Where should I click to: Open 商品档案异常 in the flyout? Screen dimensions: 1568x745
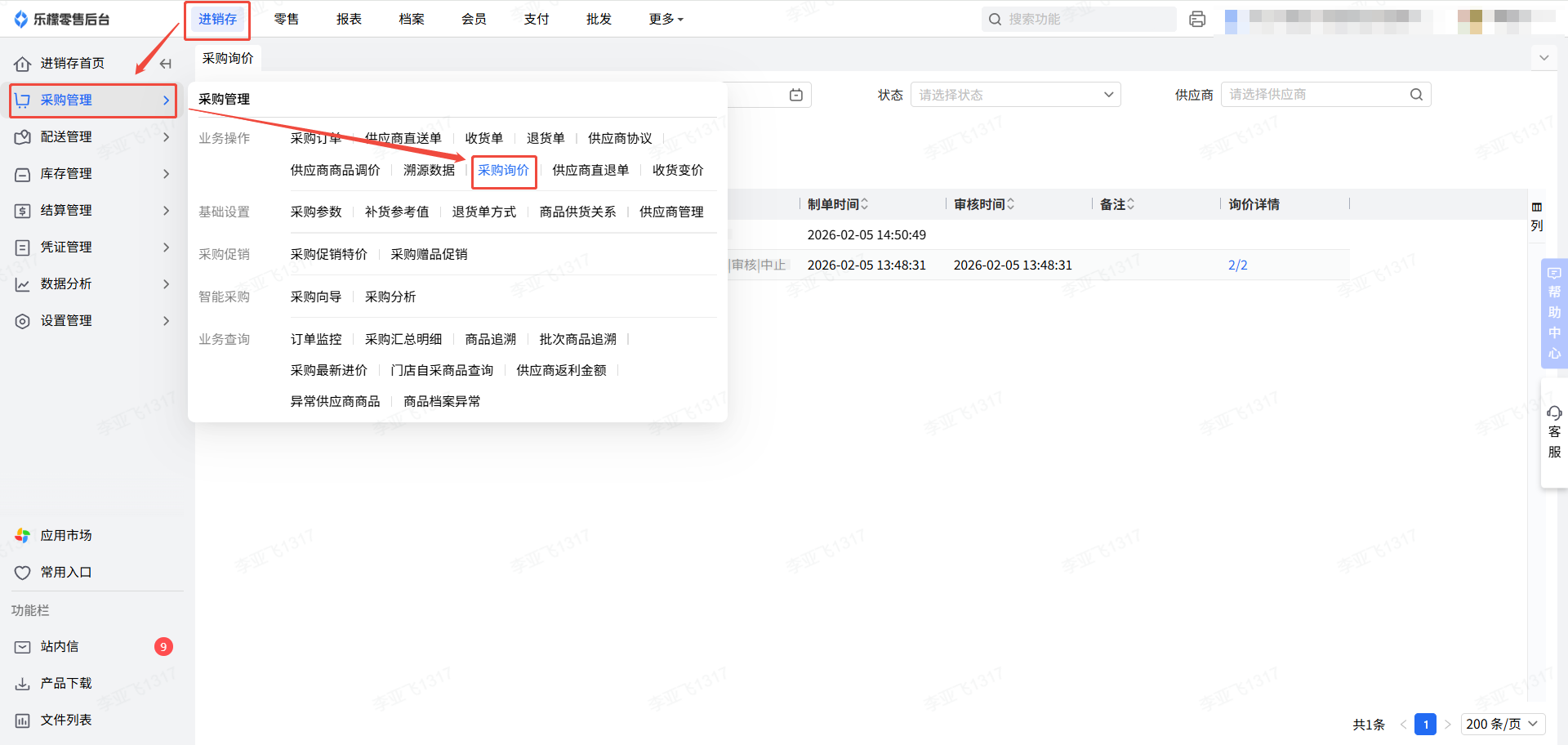pyautogui.click(x=442, y=401)
